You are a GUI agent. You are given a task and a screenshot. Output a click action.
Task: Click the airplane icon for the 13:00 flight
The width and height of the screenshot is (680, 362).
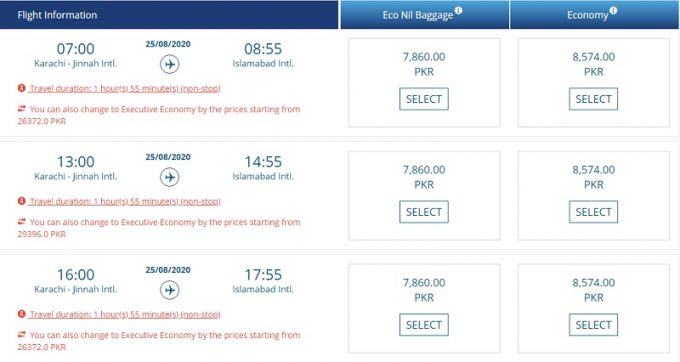[x=170, y=177]
